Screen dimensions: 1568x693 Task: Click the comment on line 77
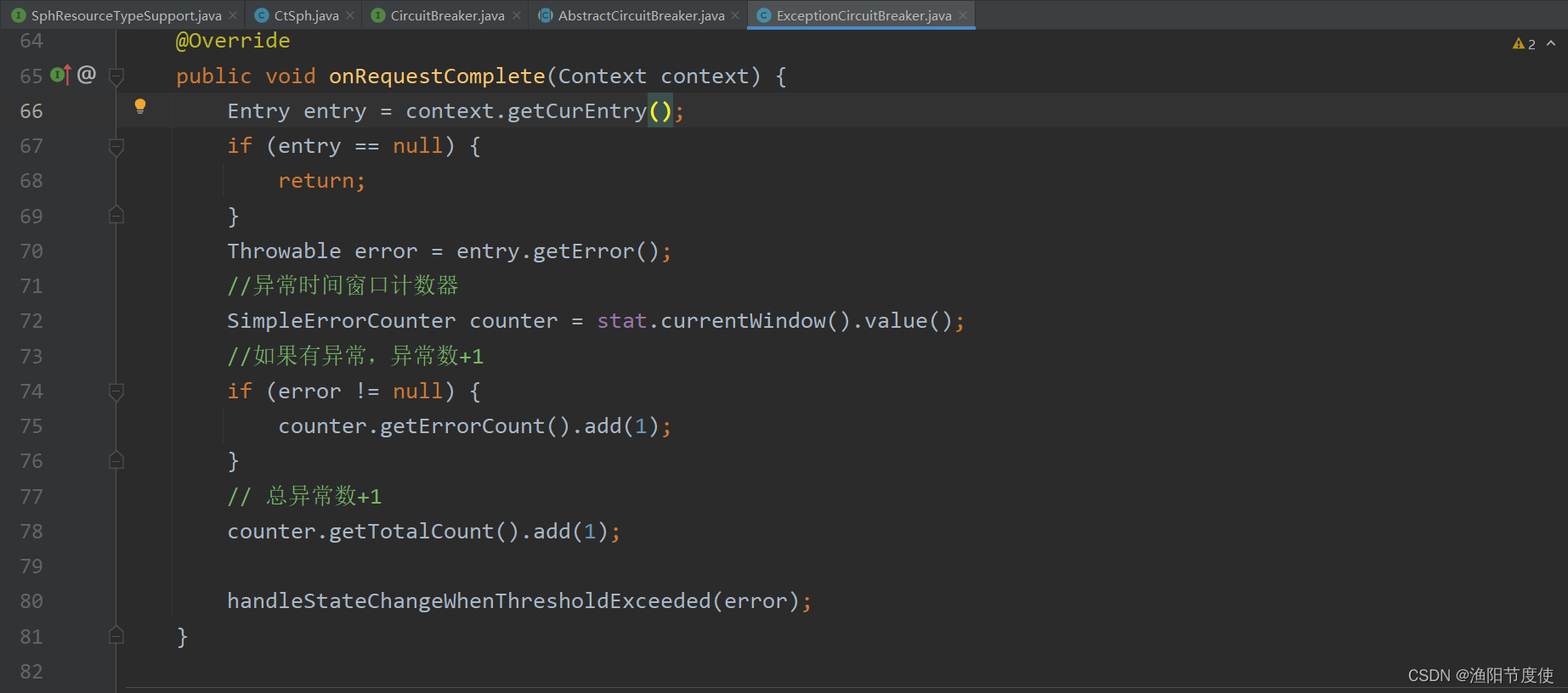point(304,496)
